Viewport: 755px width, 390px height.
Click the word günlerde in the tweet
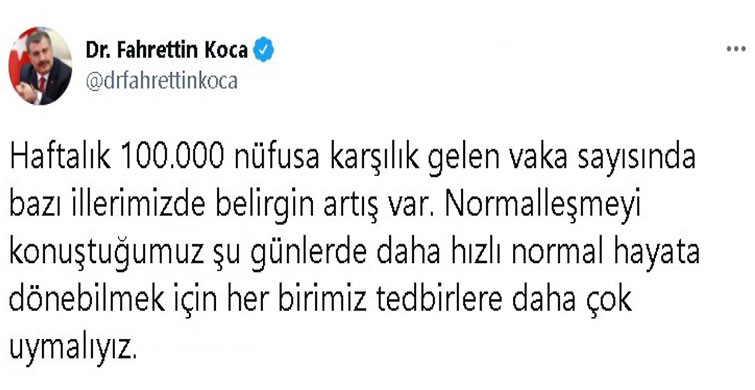pyautogui.click(x=308, y=255)
